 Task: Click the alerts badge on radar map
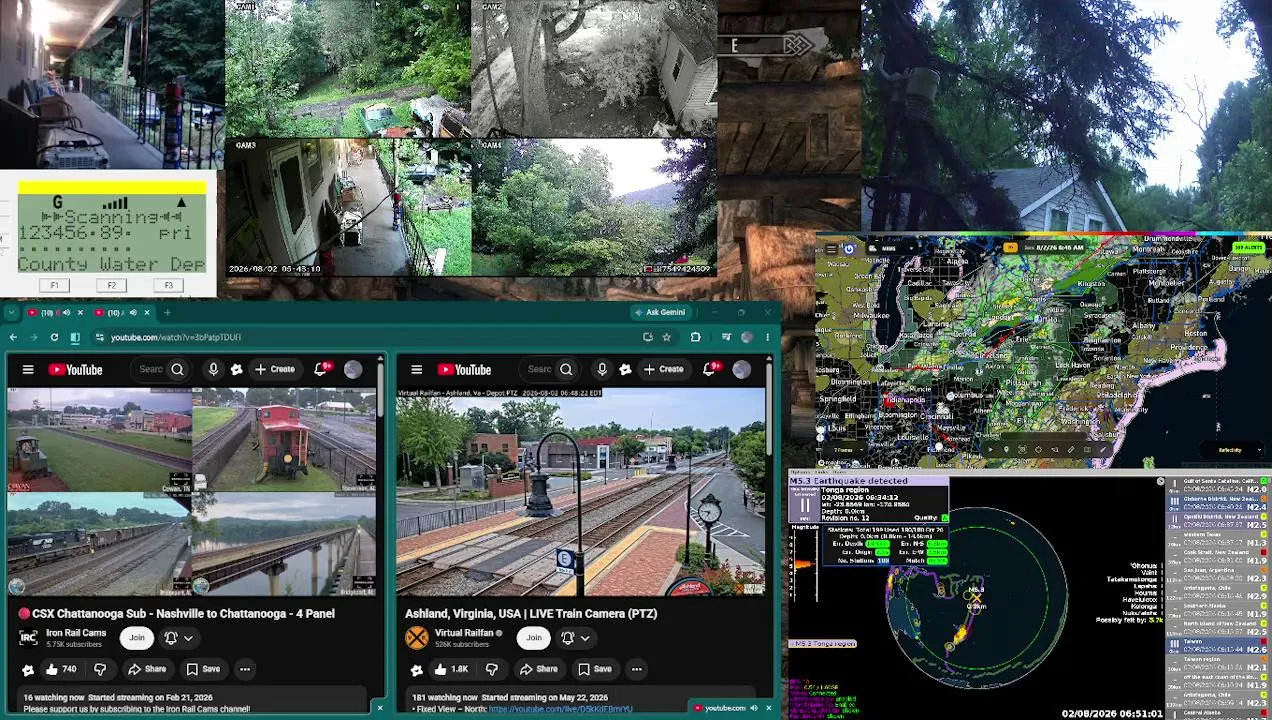click(1247, 247)
